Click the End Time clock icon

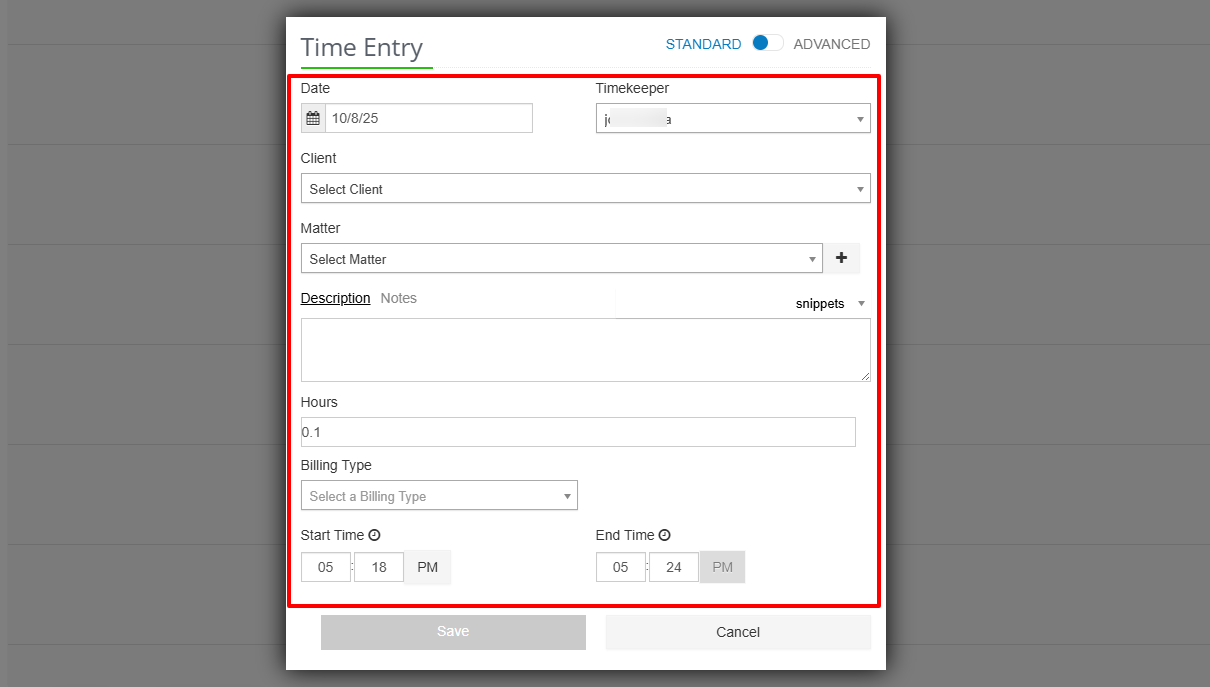click(x=666, y=535)
